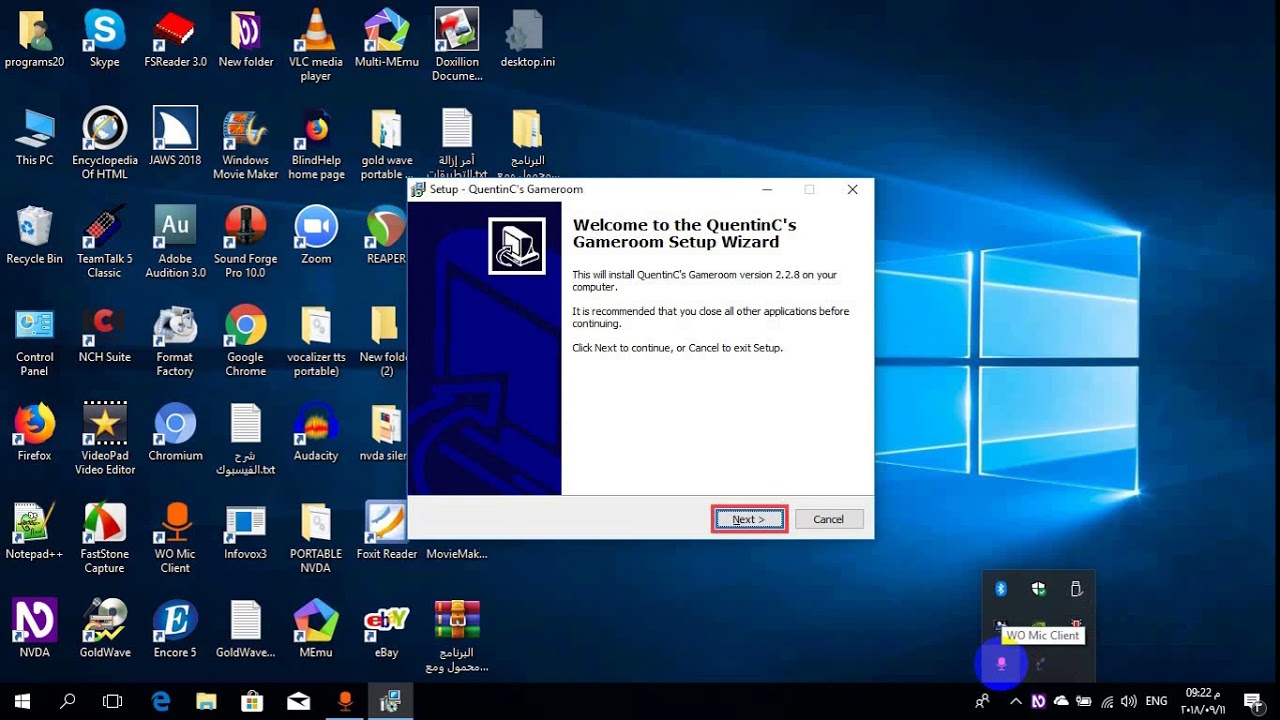Click Safely Remove Hardware tray icon
This screenshot has width=1280, height=720.
click(x=1077, y=589)
